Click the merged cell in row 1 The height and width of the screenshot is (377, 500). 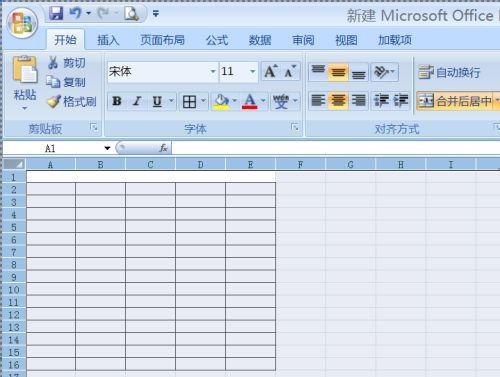[151, 177]
